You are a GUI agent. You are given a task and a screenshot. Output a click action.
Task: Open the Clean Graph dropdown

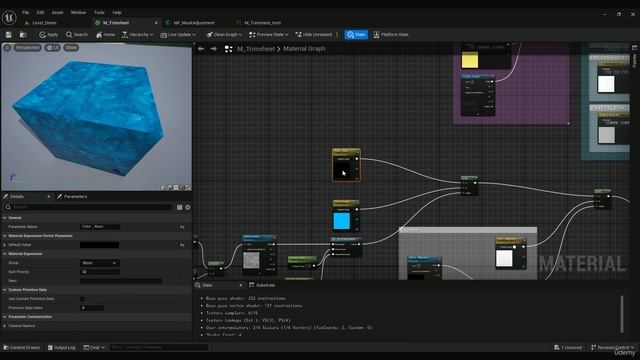coord(224,35)
